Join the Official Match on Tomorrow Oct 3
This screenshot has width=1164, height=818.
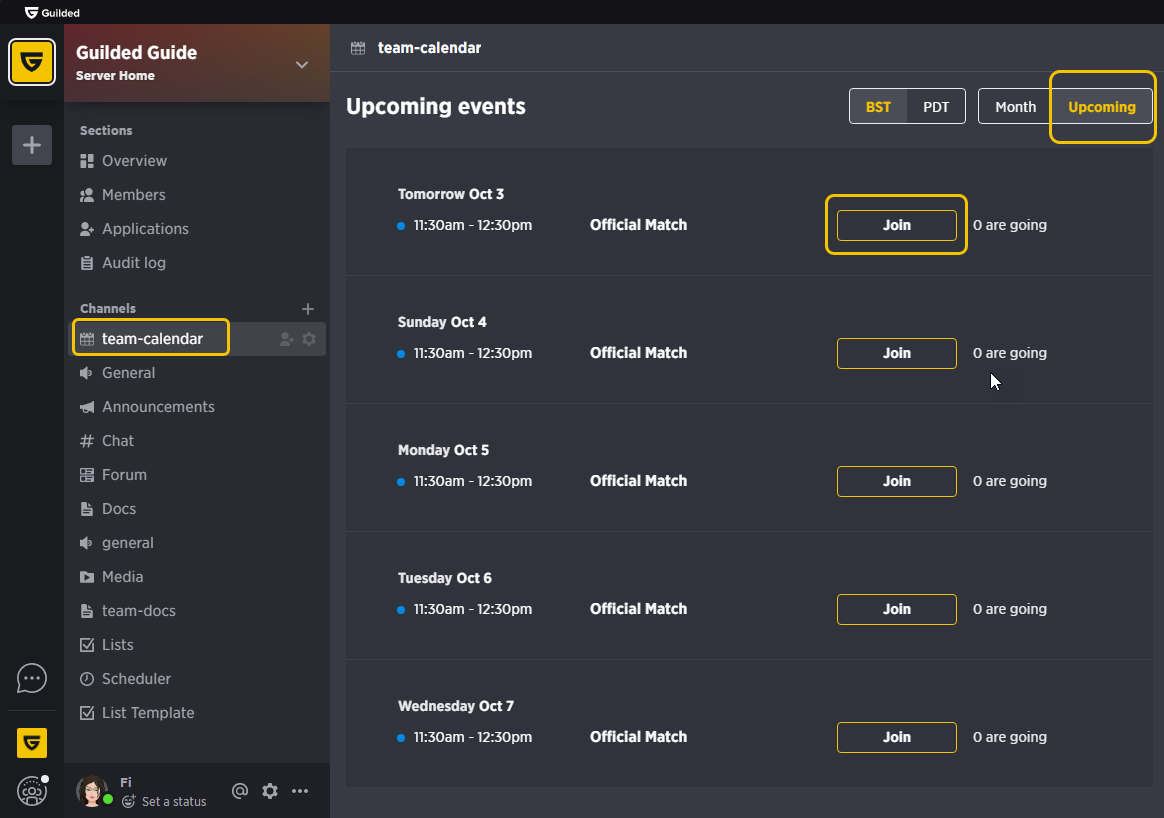896,225
